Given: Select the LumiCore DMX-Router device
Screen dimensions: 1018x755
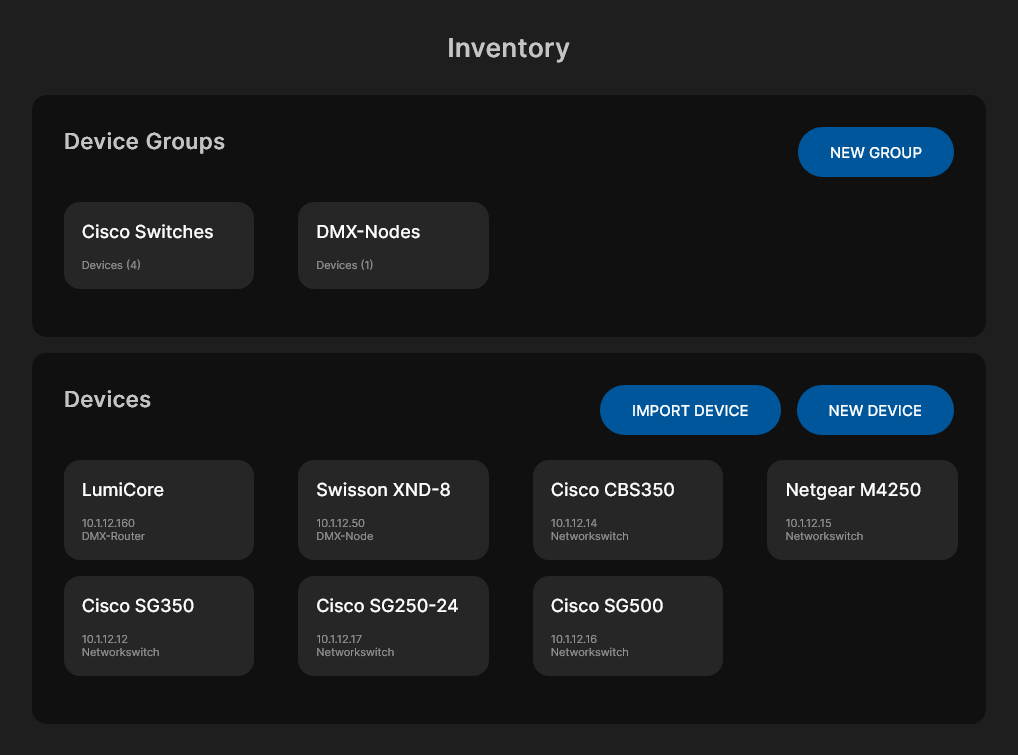Looking at the screenshot, I should pos(158,510).
